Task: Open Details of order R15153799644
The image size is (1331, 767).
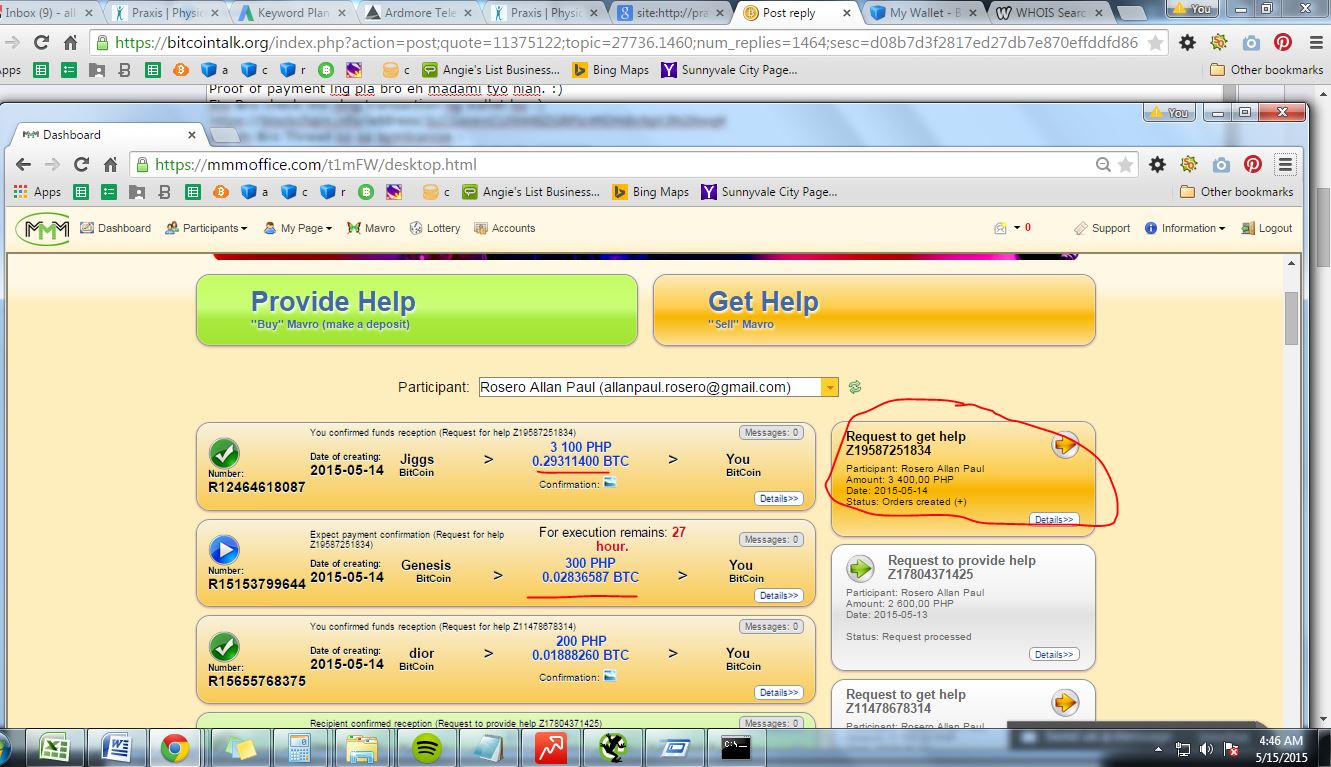Action: point(778,595)
